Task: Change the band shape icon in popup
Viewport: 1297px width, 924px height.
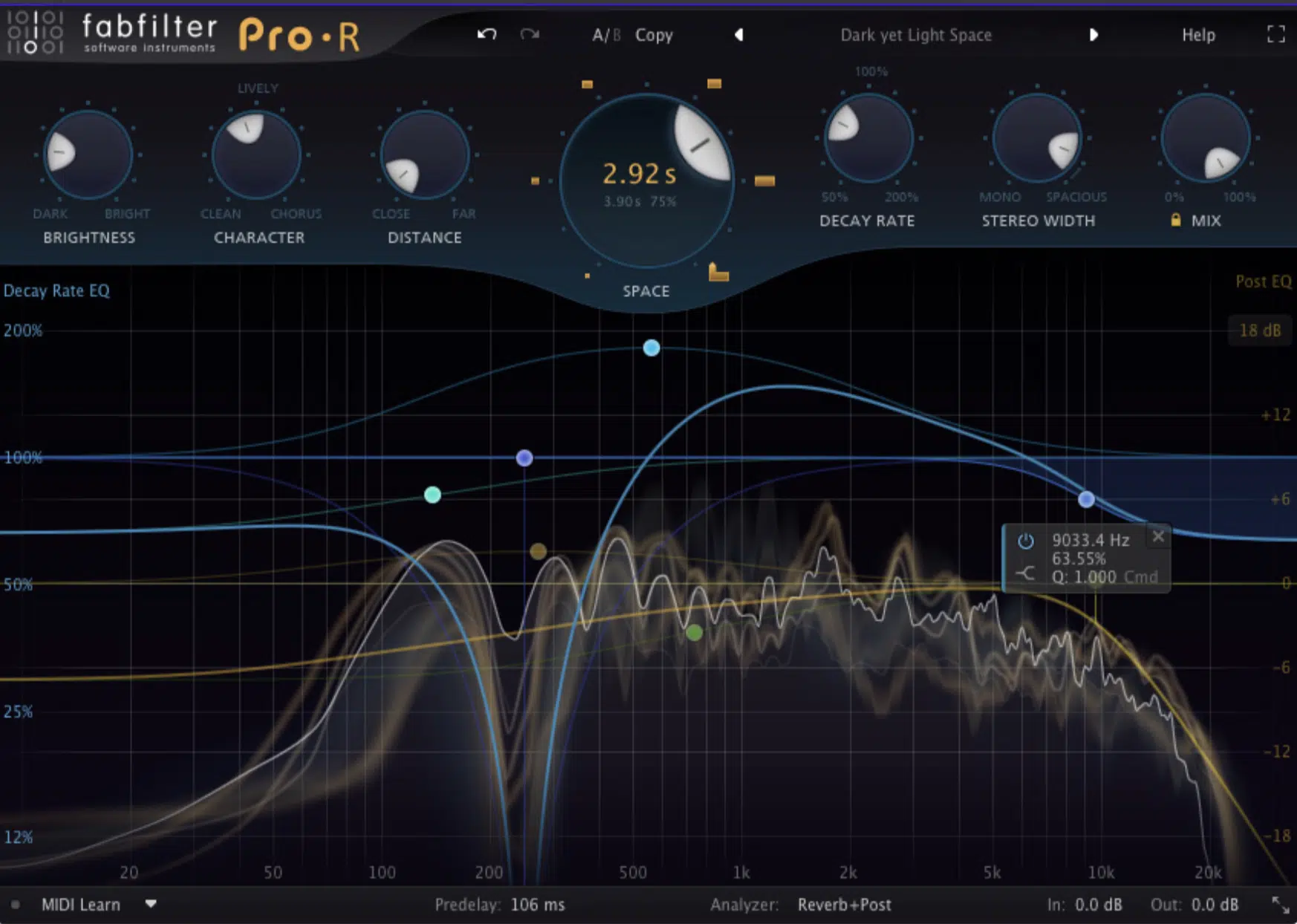Action: tap(1026, 574)
